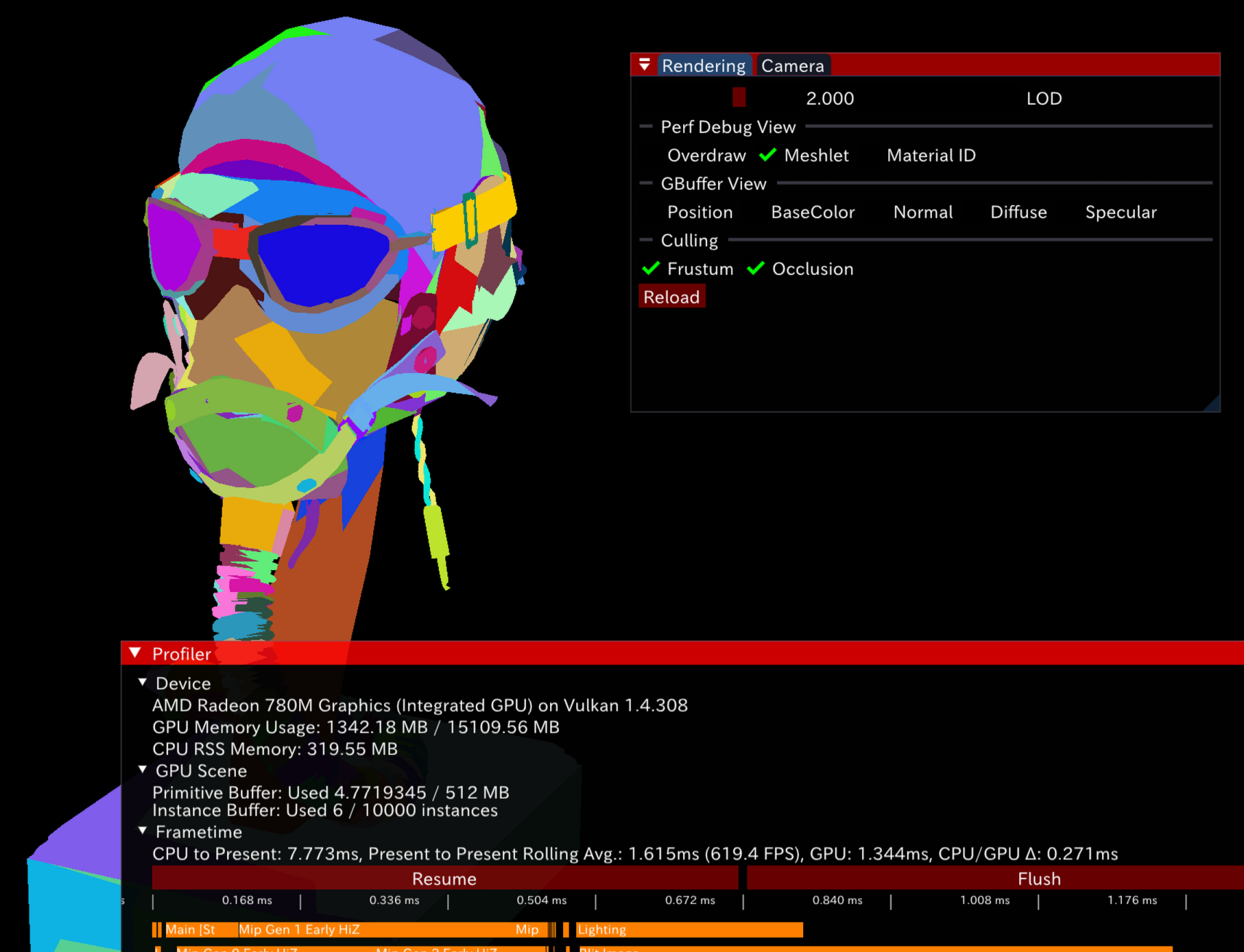Enable the Overdraw debug view
Image resolution: width=1244 pixels, height=952 pixels.
pyautogui.click(x=706, y=156)
